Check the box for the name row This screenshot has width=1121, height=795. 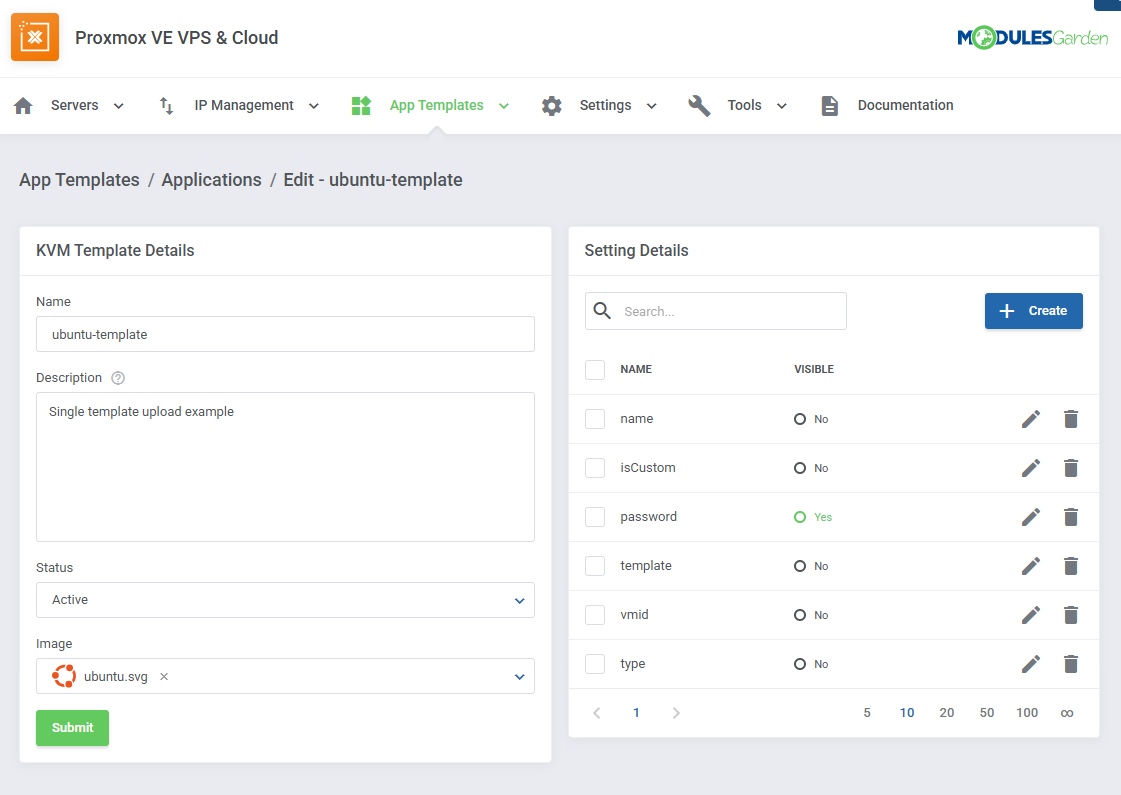click(x=595, y=419)
